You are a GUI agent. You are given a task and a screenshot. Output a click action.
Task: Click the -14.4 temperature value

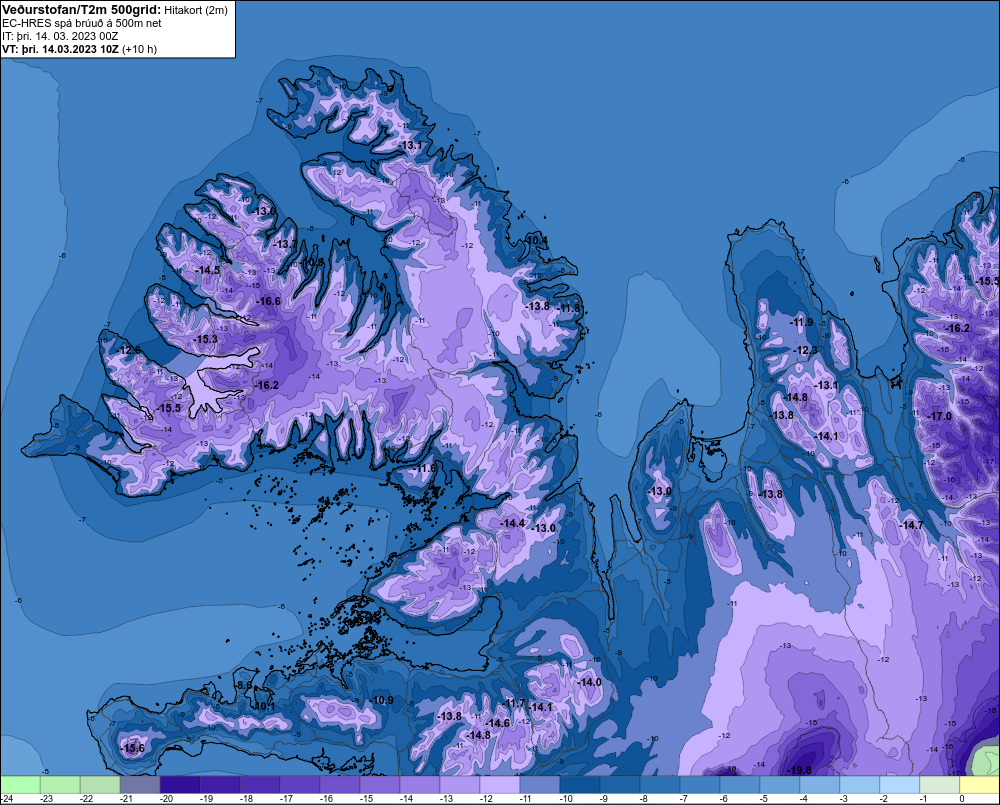click(513, 523)
